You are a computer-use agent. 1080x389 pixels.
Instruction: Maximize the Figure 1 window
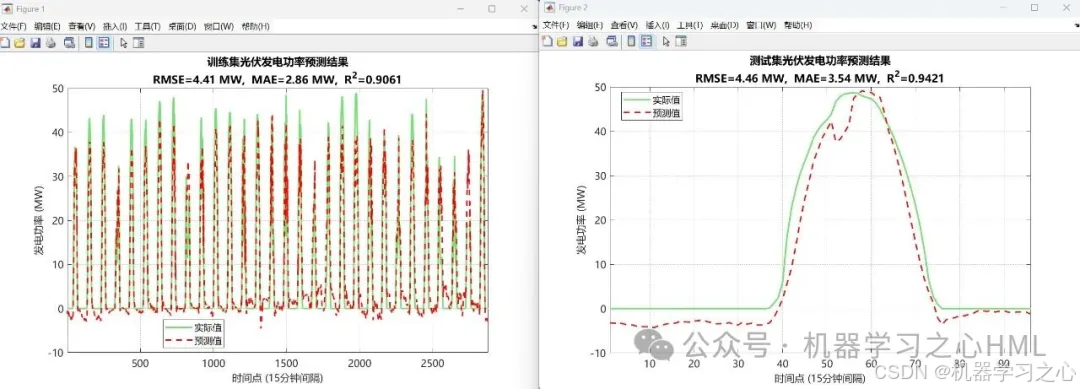492,9
